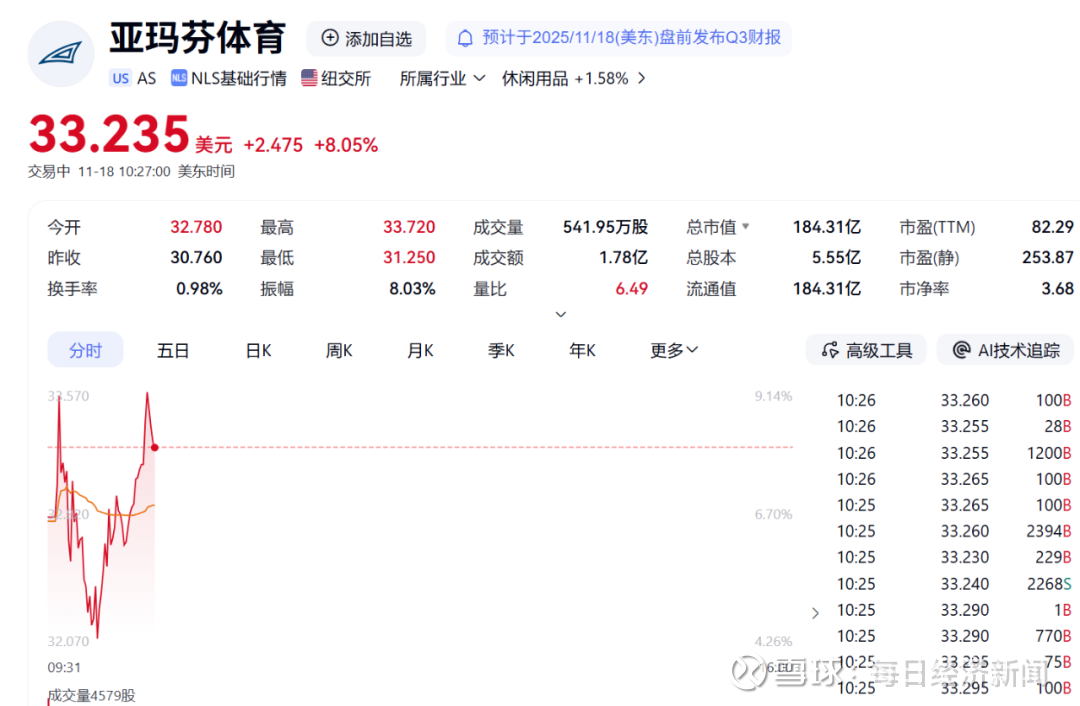Viewport: 1080px width, 706px height.
Task: Click the US market badge
Action: (x=121, y=79)
